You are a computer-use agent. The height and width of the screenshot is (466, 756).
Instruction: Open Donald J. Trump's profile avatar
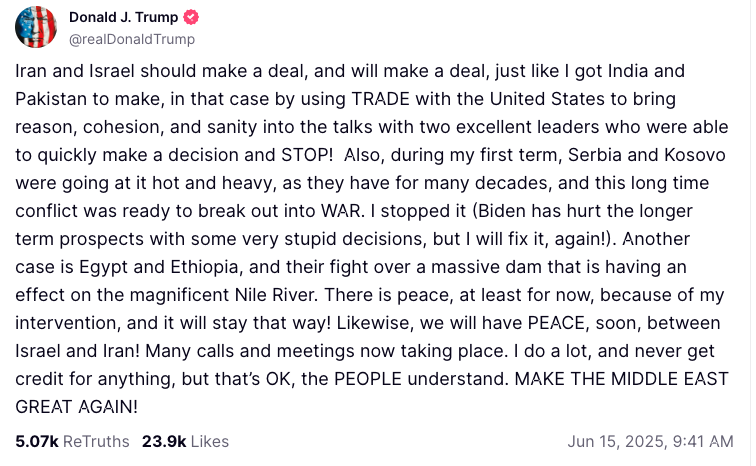coord(36,27)
